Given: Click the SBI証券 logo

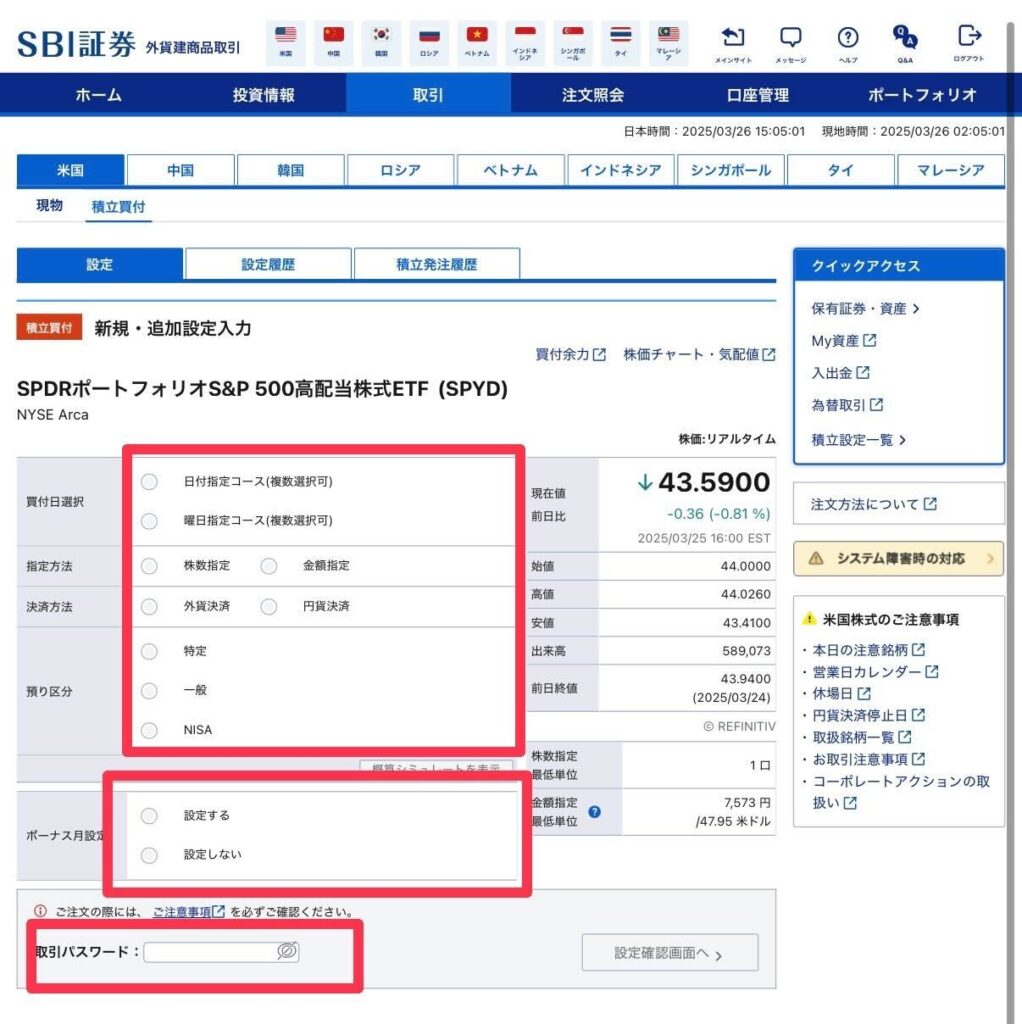Looking at the screenshot, I should coord(76,44).
